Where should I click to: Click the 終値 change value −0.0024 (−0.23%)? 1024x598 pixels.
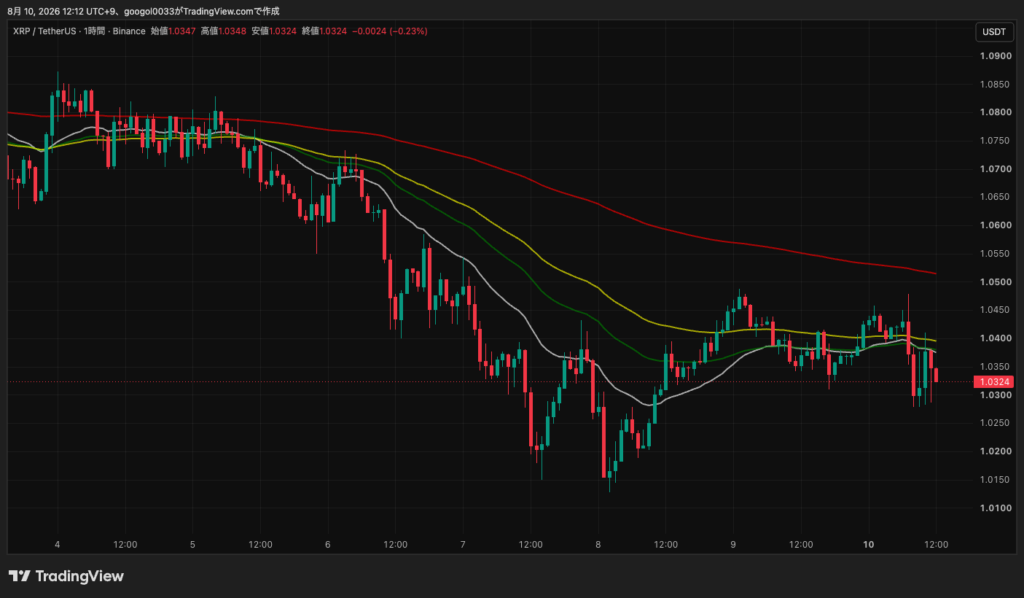point(390,31)
